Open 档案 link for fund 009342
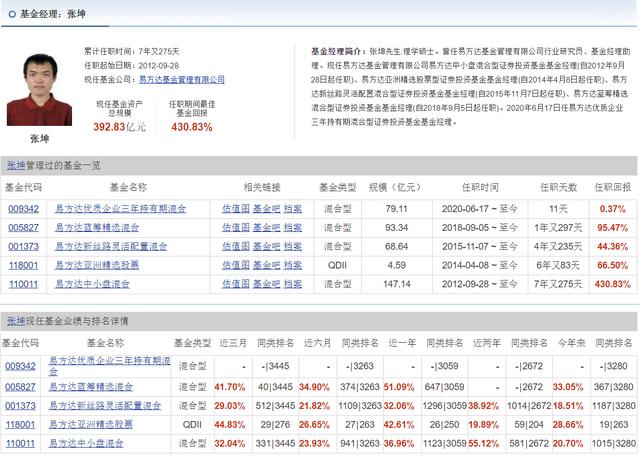640x456 pixels. (x=293, y=209)
